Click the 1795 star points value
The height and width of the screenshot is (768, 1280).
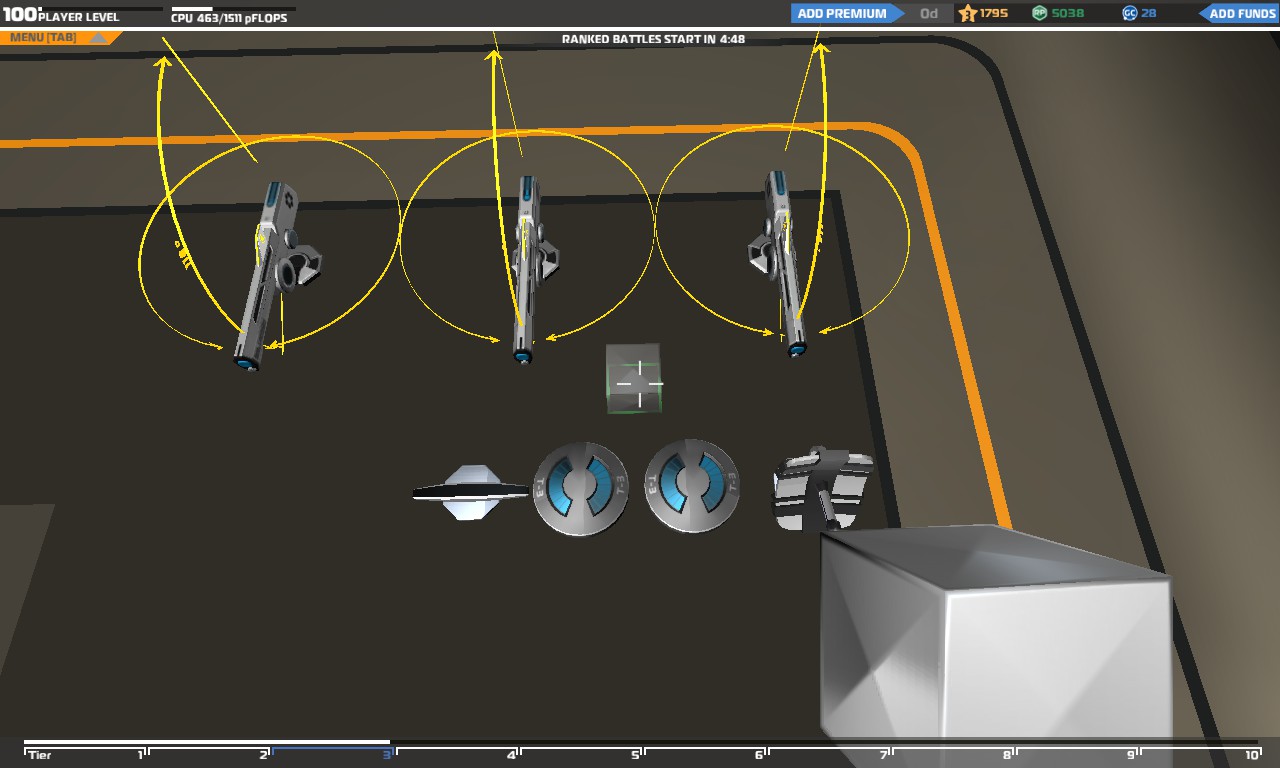click(x=994, y=14)
